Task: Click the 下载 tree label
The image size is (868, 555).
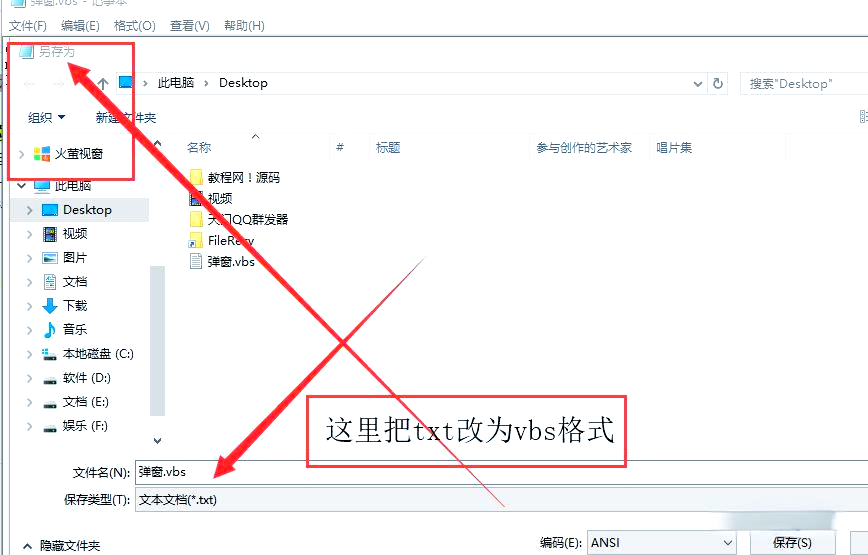Action: pos(75,305)
